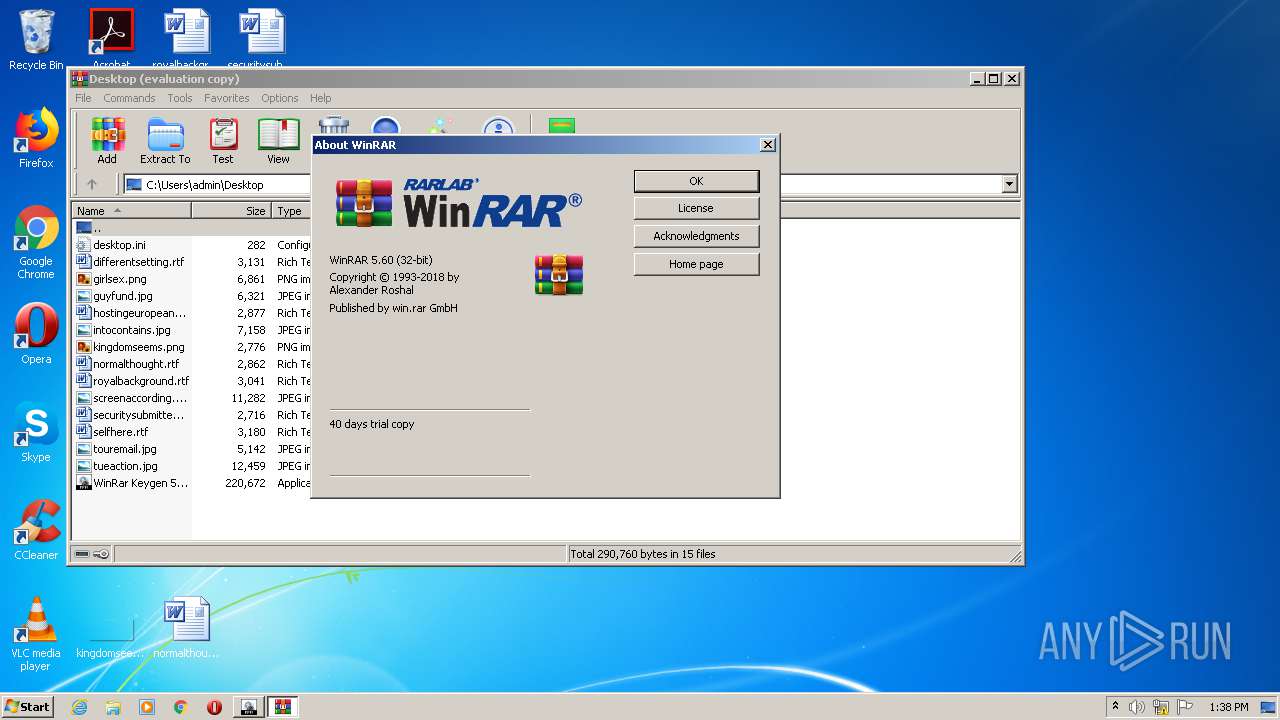The height and width of the screenshot is (720, 1280).
Task: Click the green toolbar icon right of the separator
Action: pyautogui.click(x=562, y=126)
